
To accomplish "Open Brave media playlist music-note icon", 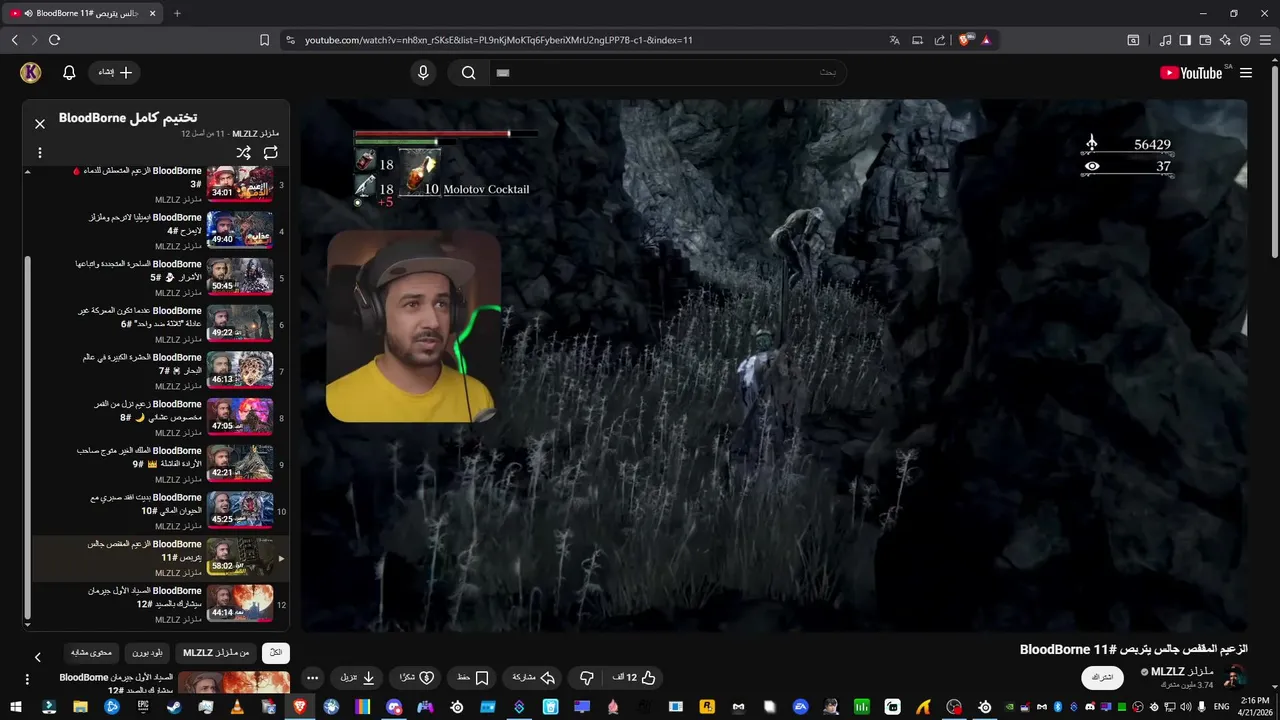I will point(1165,40).
